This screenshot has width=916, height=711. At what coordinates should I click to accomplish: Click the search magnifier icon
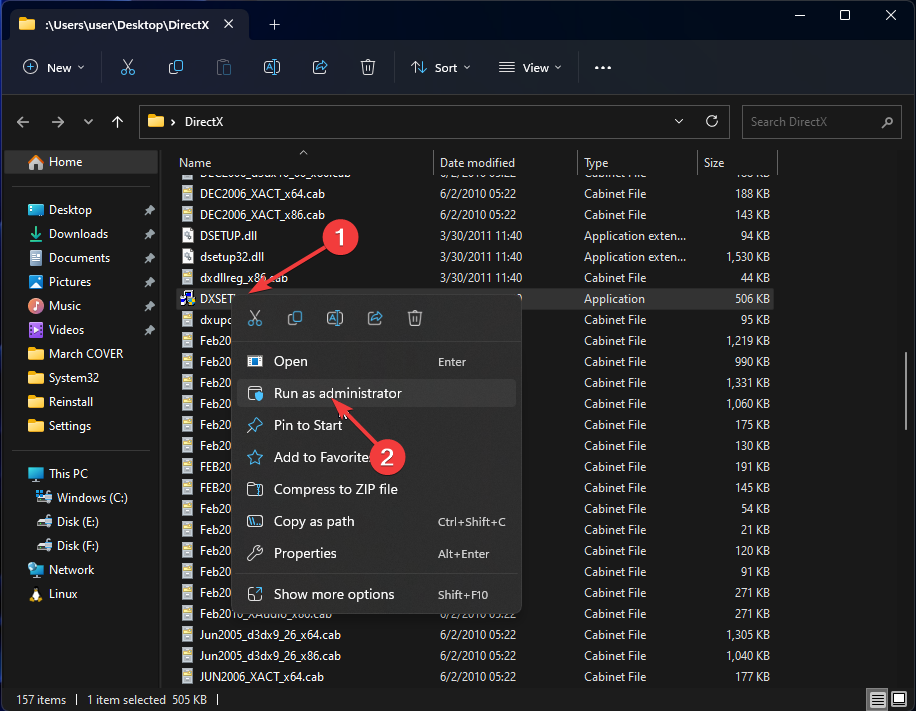coord(887,122)
